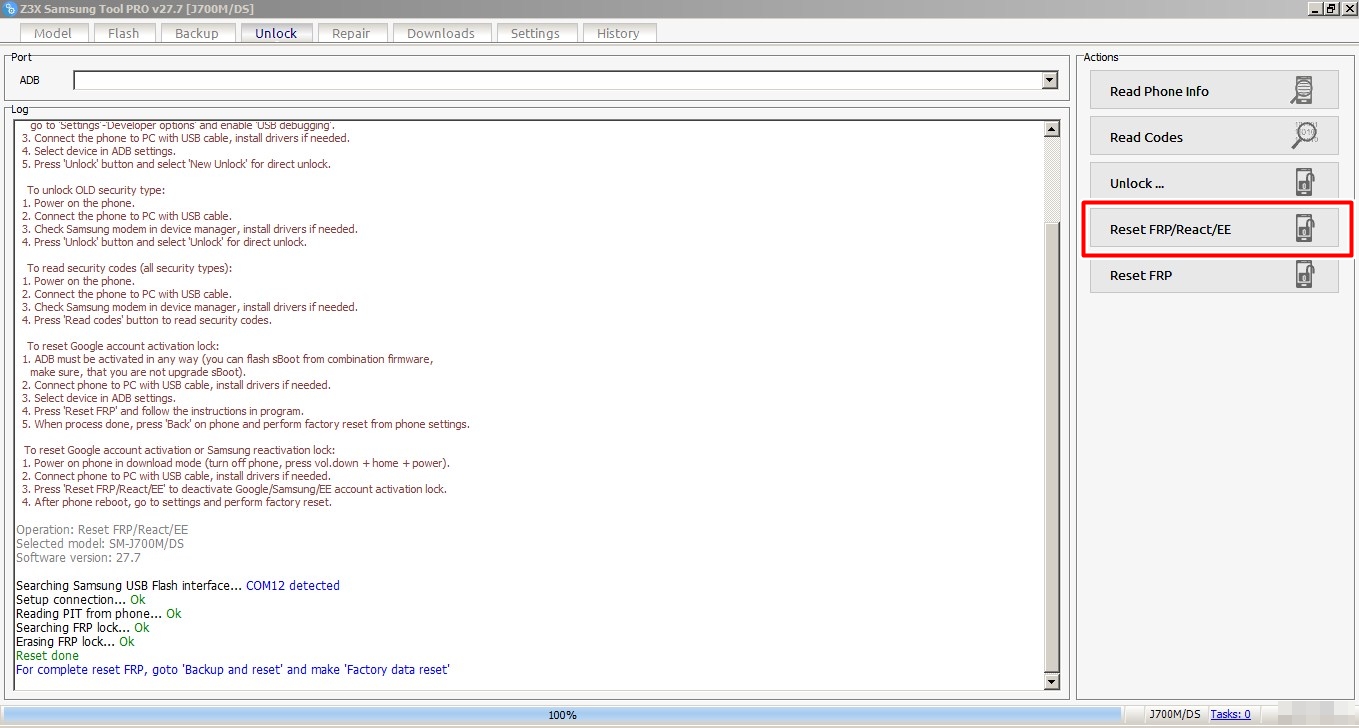1359x728 pixels.
Task: Click the phone icon on the Reset FRP button
Action: [1304, 274]
